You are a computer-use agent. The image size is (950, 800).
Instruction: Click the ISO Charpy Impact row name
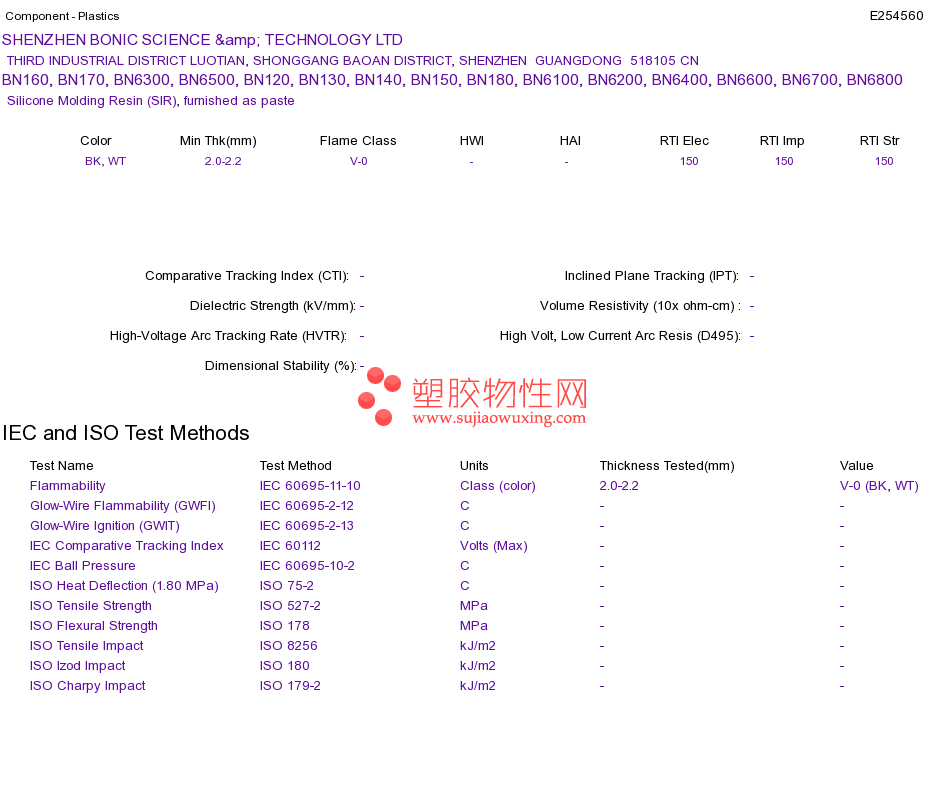coord(88,685)
